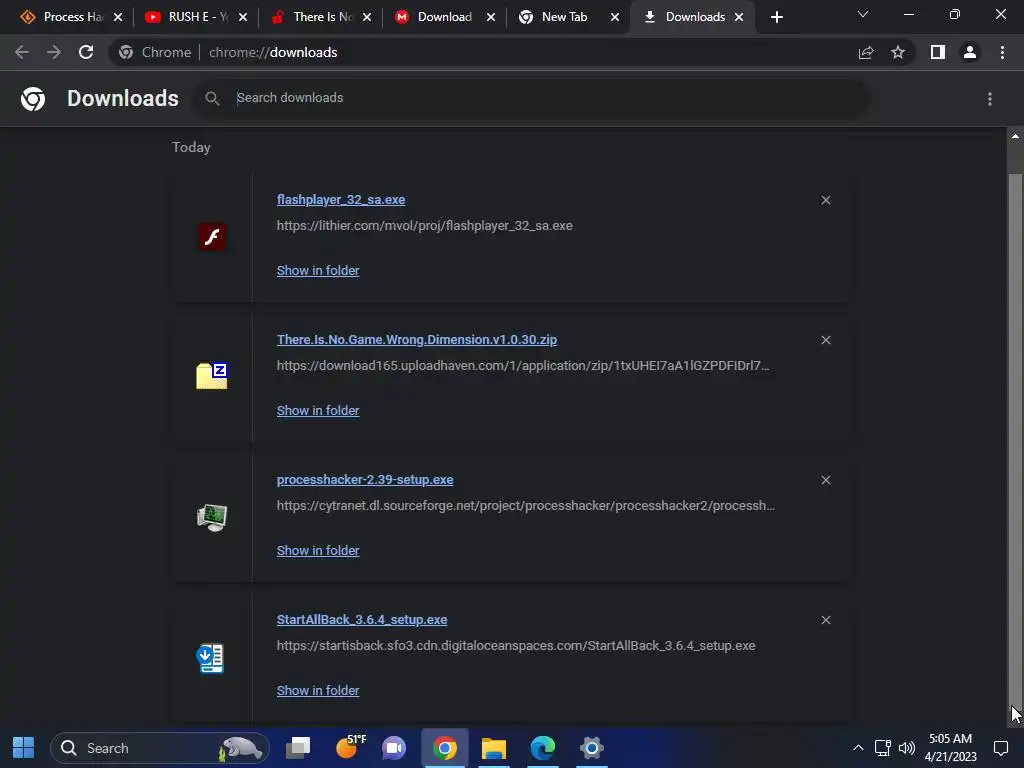Click the zip archive file icon

(212, 376)
